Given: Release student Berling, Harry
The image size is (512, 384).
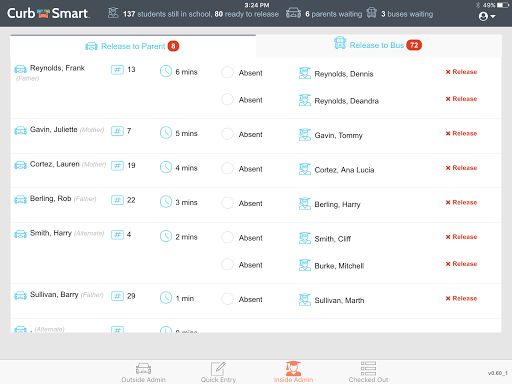Looking at the screenshot, I should pyautogui.click(x=461, y=203).
